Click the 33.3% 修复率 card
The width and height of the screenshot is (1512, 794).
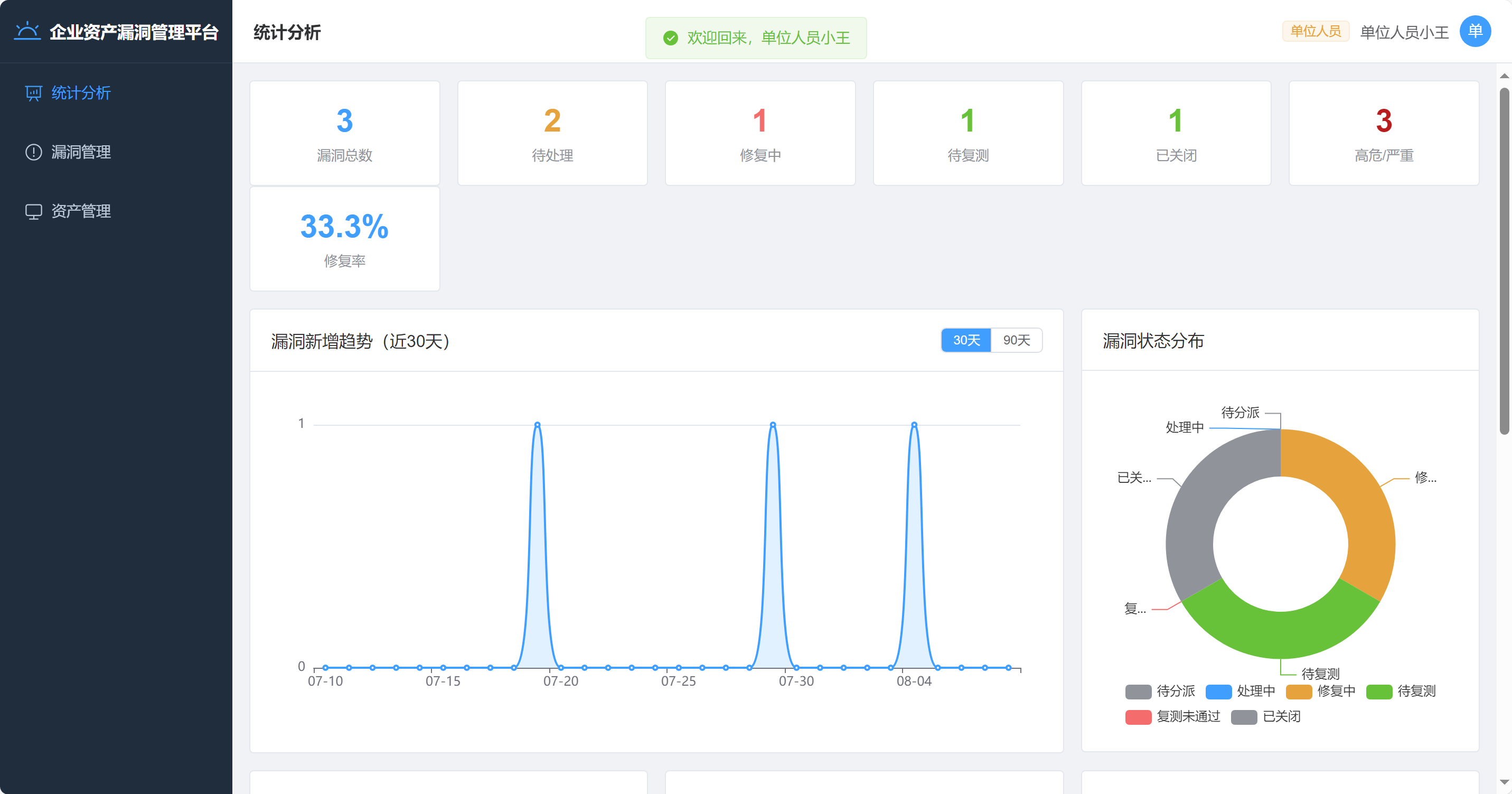[x=344, y=239]
